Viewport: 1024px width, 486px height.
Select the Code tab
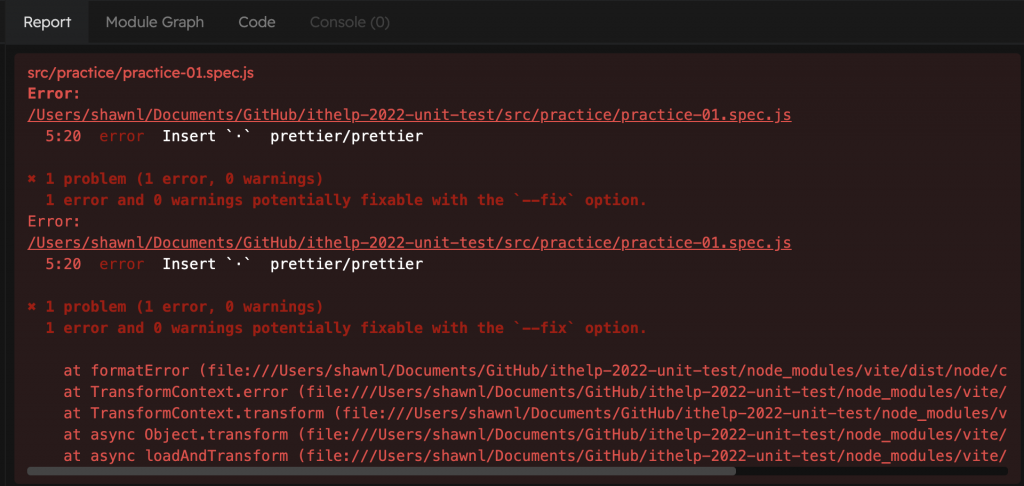(x=256, y=22)
